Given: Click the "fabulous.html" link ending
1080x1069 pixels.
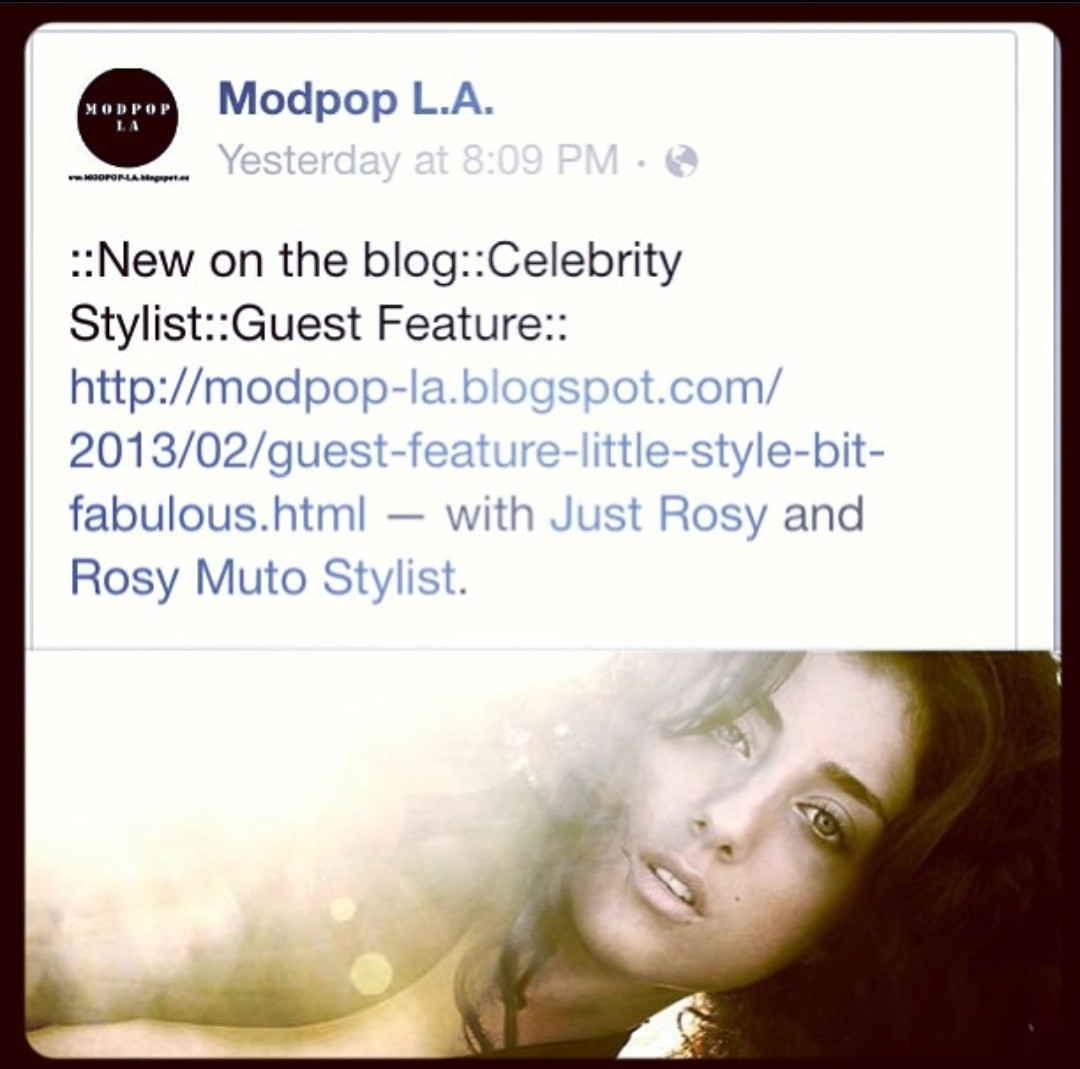Looking at the screenshot, I should [x=218, y=515].
